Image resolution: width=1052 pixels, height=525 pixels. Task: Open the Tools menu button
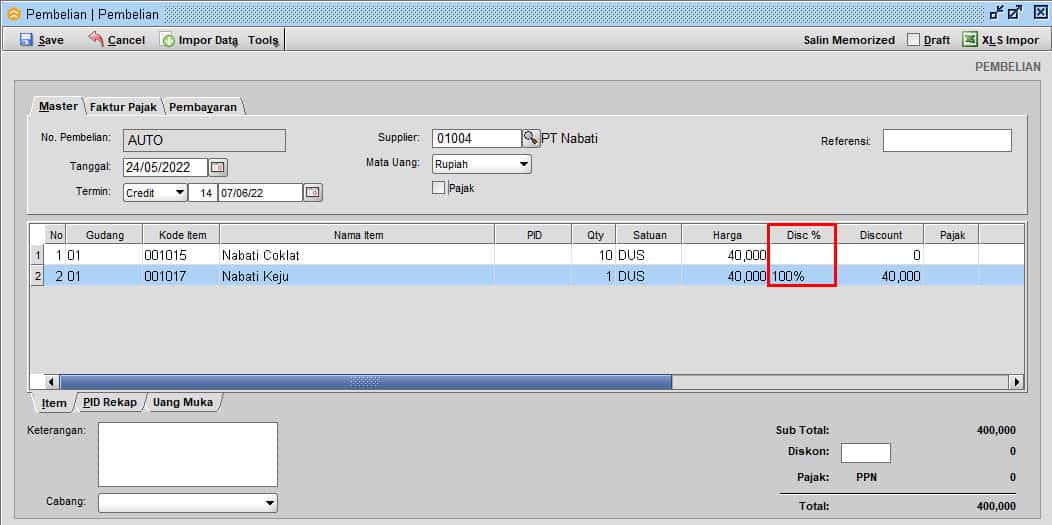(x=264, y=40)
